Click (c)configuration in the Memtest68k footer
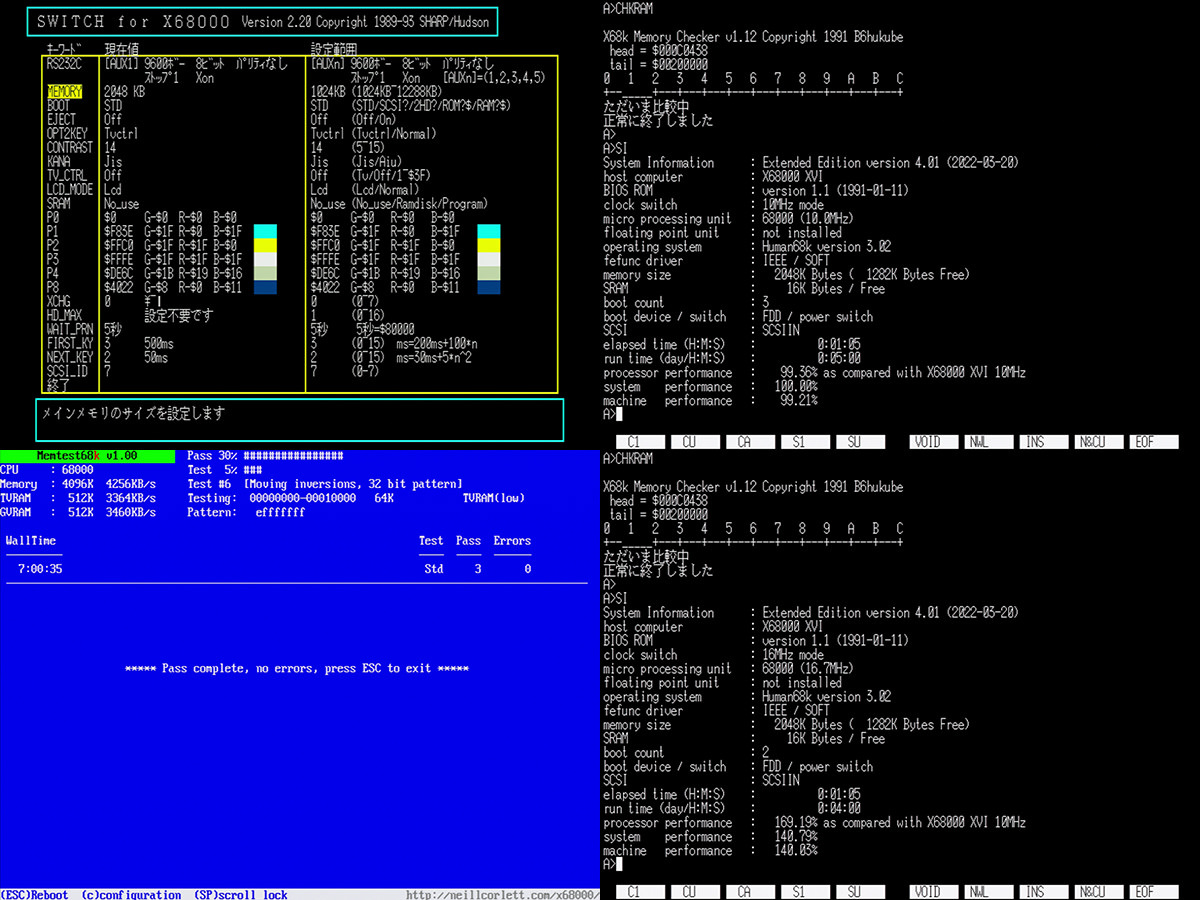Image resolution: width=1200 pixels, height=900 pixels. coord(131,894)
